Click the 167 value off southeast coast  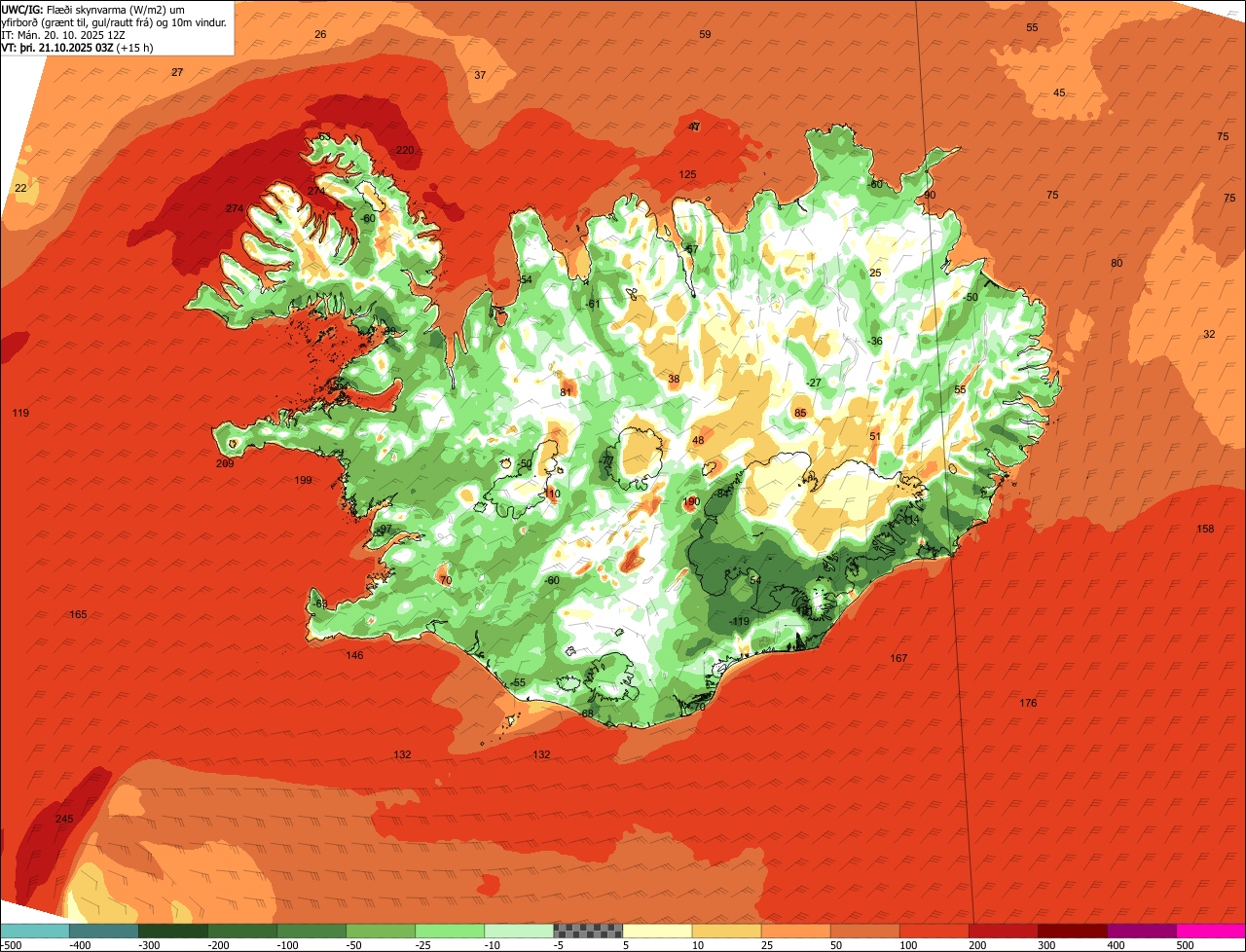(x=898, y=658)
